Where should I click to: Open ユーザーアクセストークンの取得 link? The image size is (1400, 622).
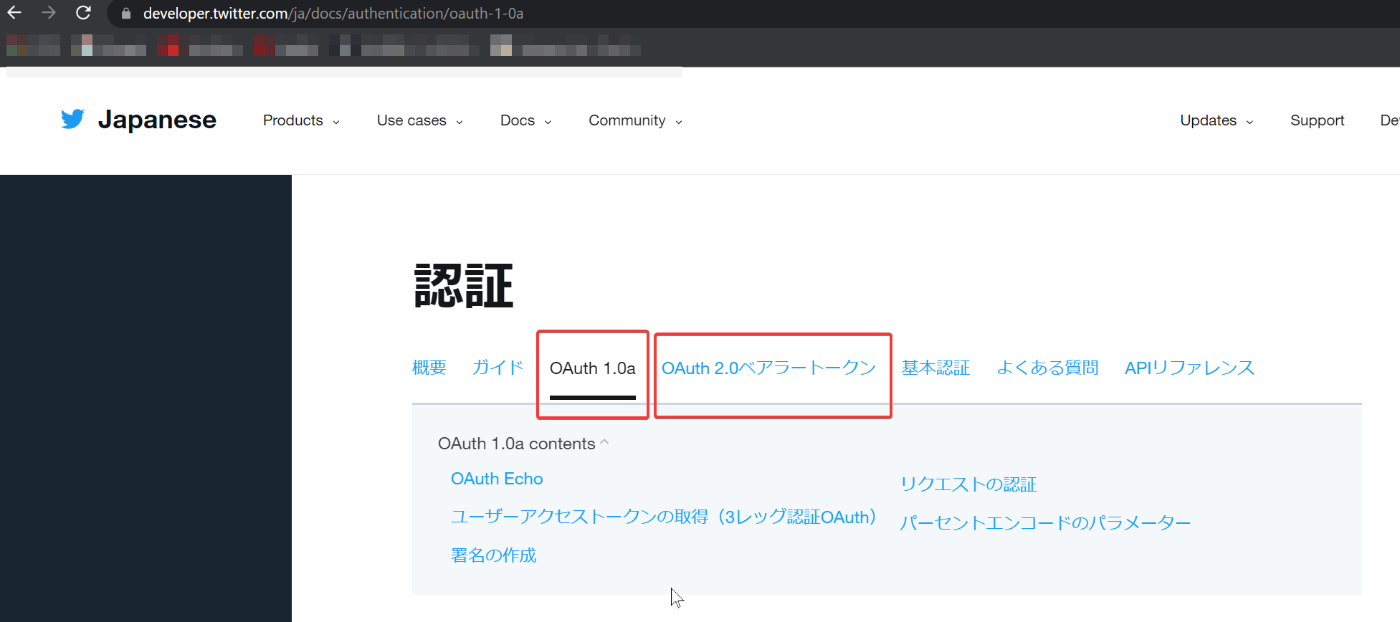click(x=664, y=517)
